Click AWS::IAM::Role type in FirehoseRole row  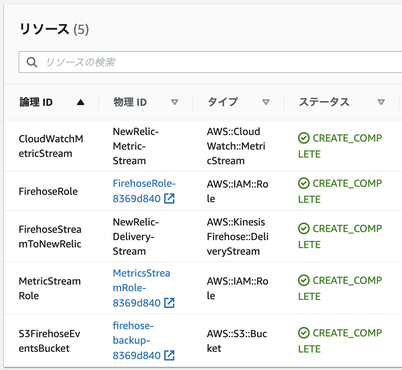(237, 191)
